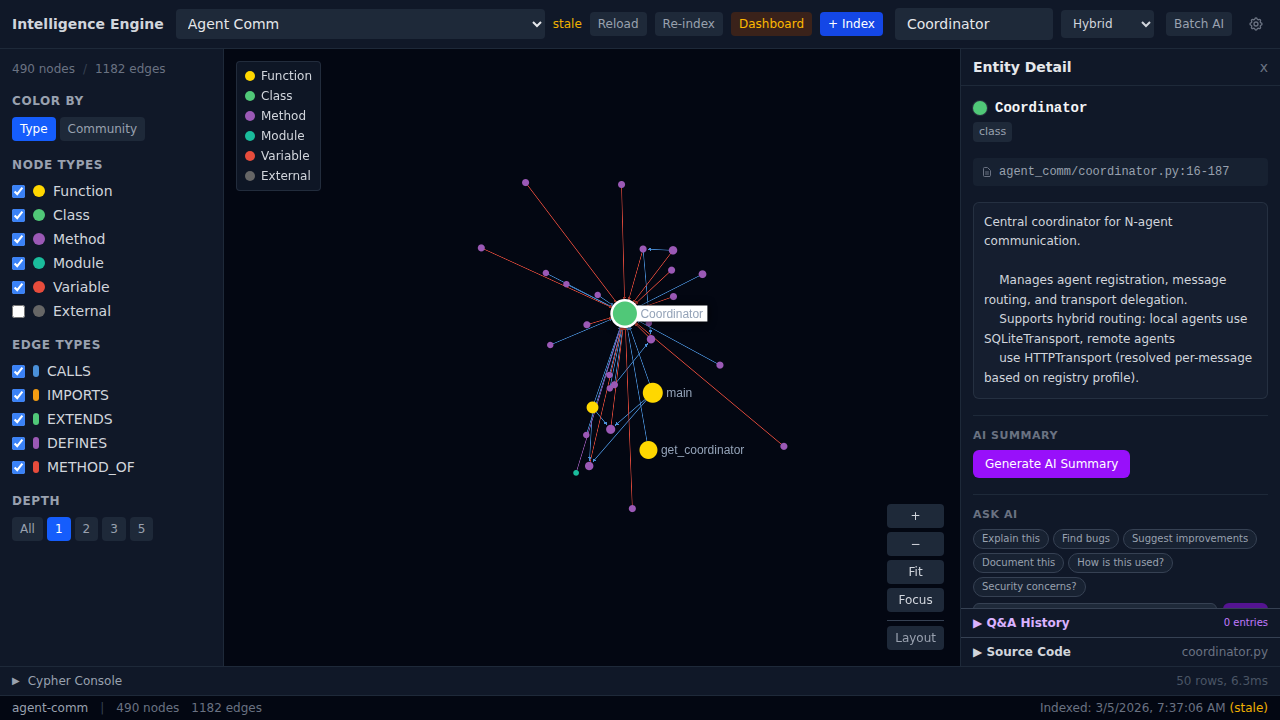Toggle the IMPORTS edge type checkbox
This screenshot has height=720, width=1280.
point(18,395)
